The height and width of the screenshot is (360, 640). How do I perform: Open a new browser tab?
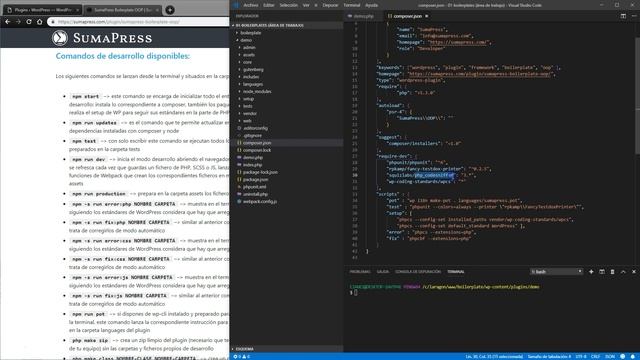tap(170, 10)
